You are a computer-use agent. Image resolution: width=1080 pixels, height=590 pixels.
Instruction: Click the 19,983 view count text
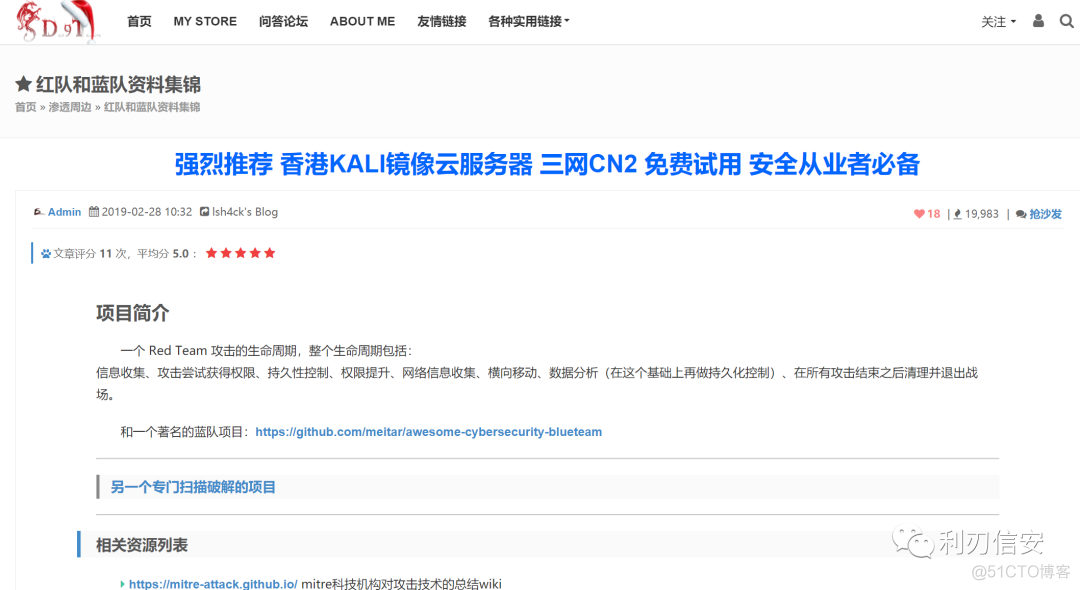(982, 214)
